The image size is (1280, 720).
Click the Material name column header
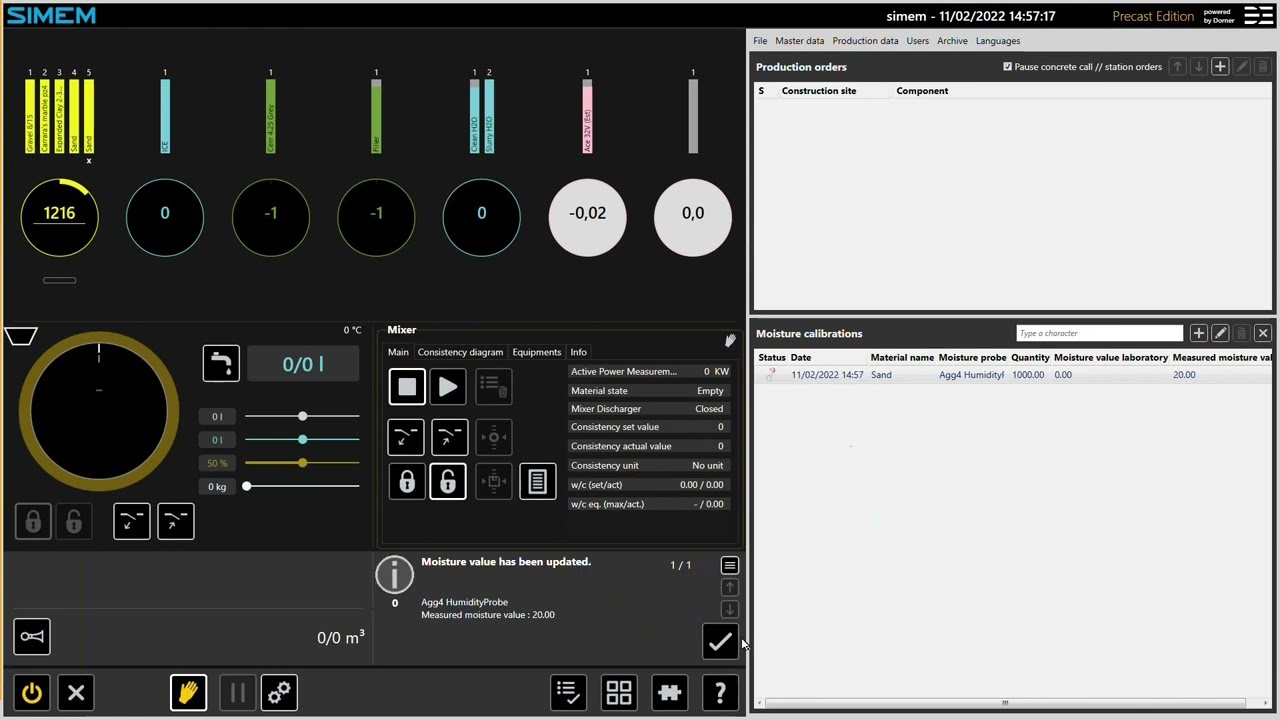coord(902,357)
